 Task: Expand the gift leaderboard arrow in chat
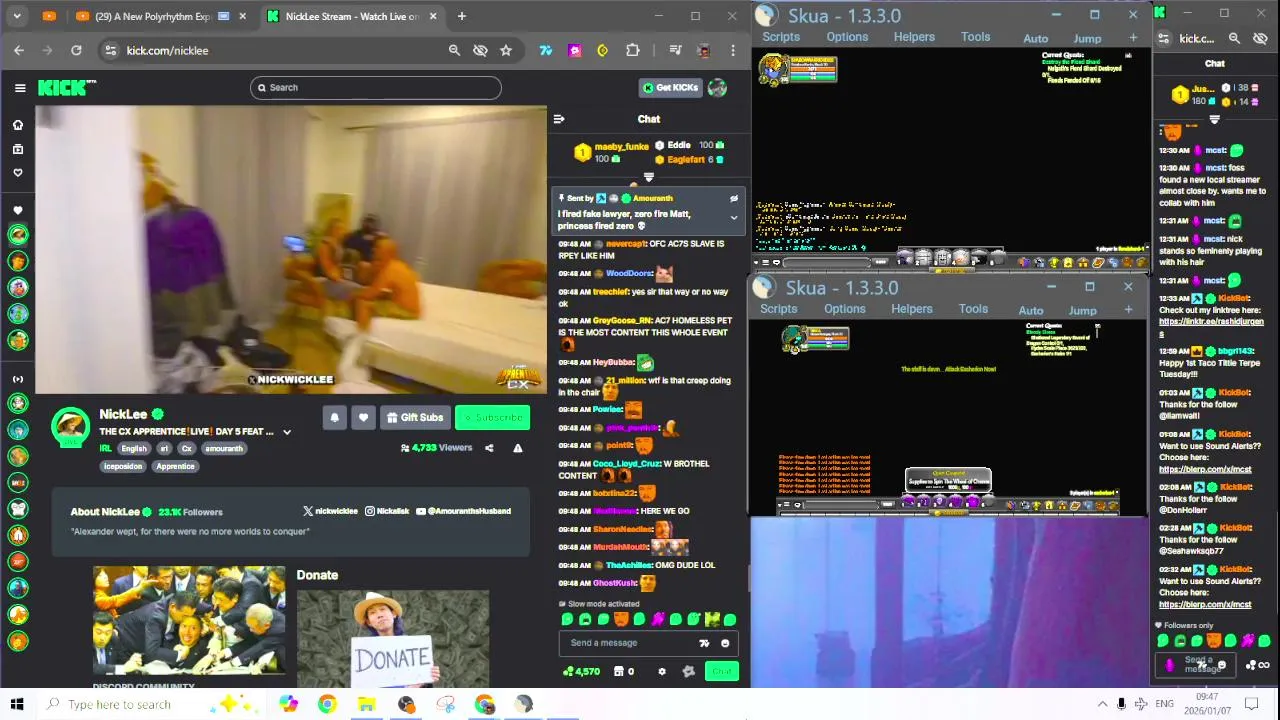pos(649,177)
